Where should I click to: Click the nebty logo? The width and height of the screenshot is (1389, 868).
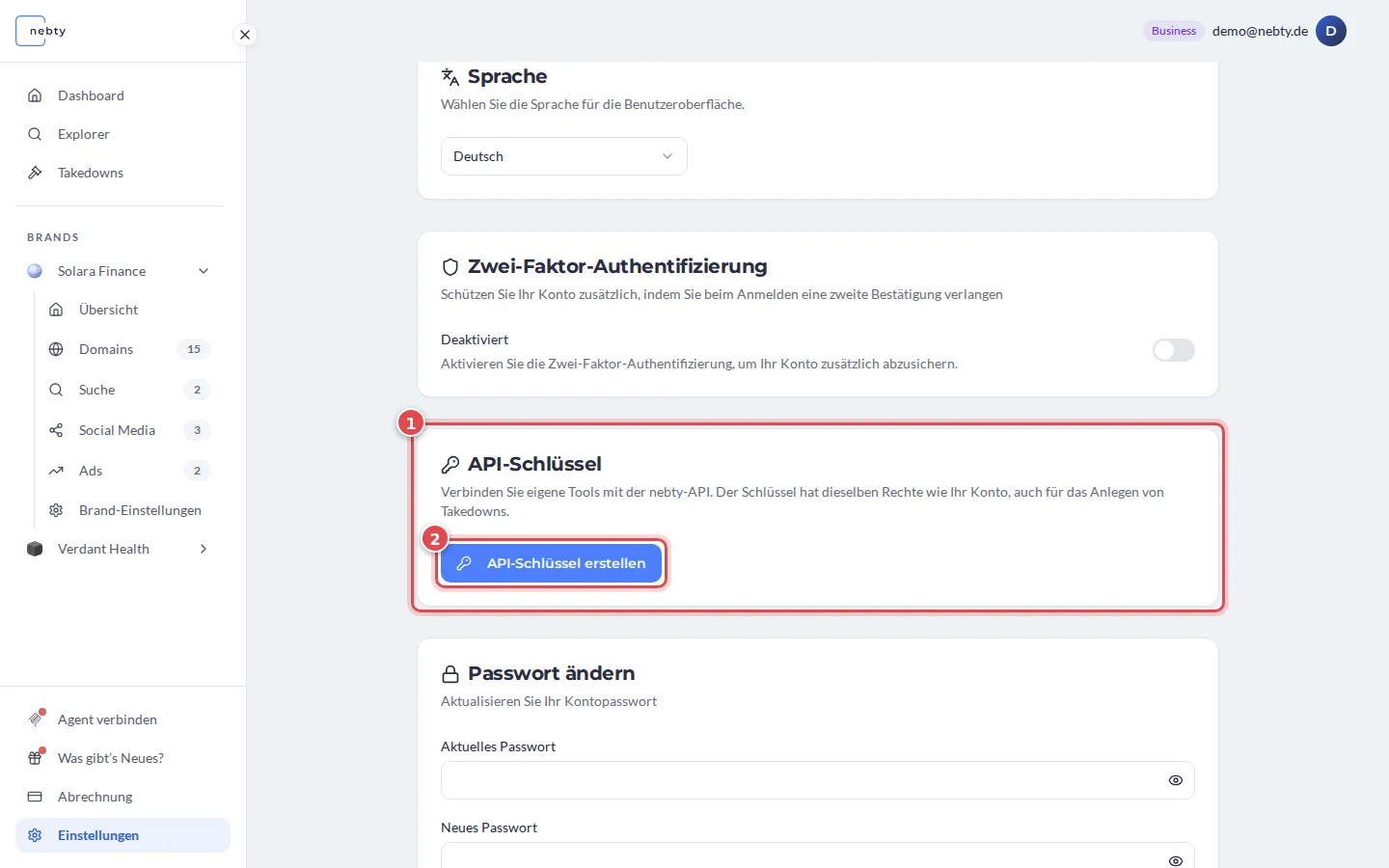41,31
